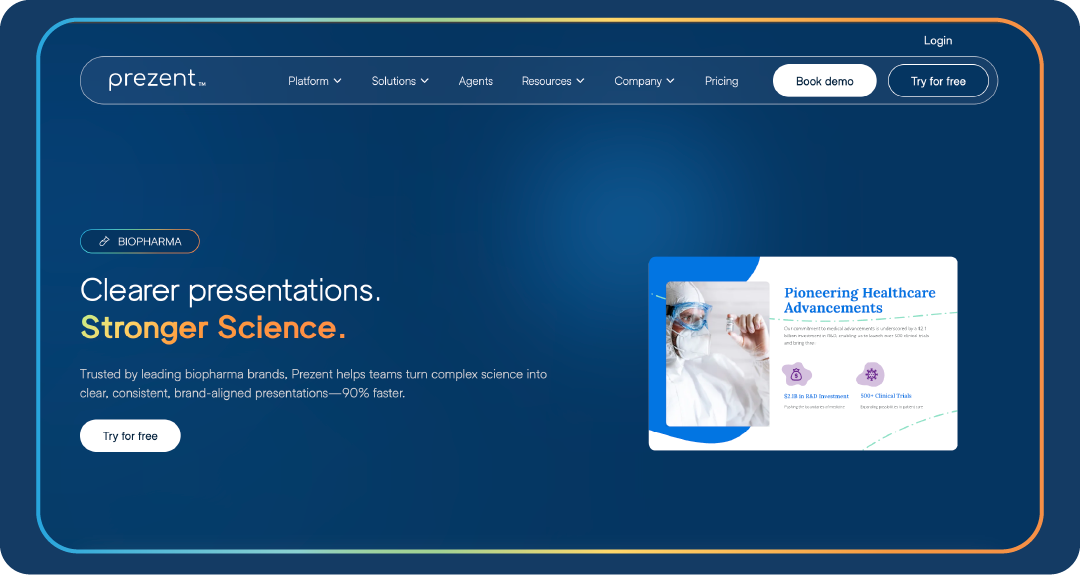Click the Platform menu label
This screenshot has height=575, width=1080.
[308, 81]
